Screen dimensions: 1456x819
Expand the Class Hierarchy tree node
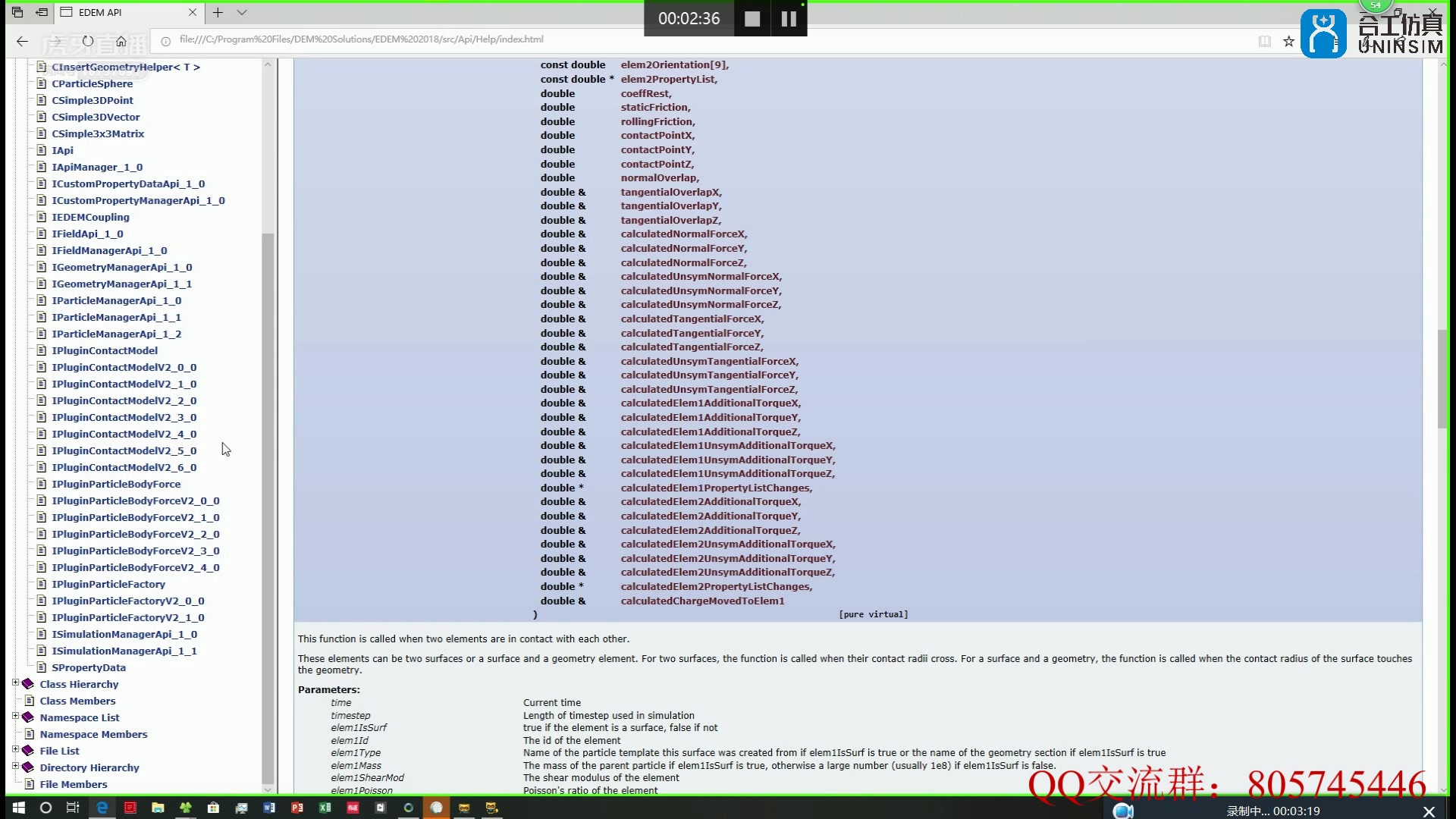point(15,683)
